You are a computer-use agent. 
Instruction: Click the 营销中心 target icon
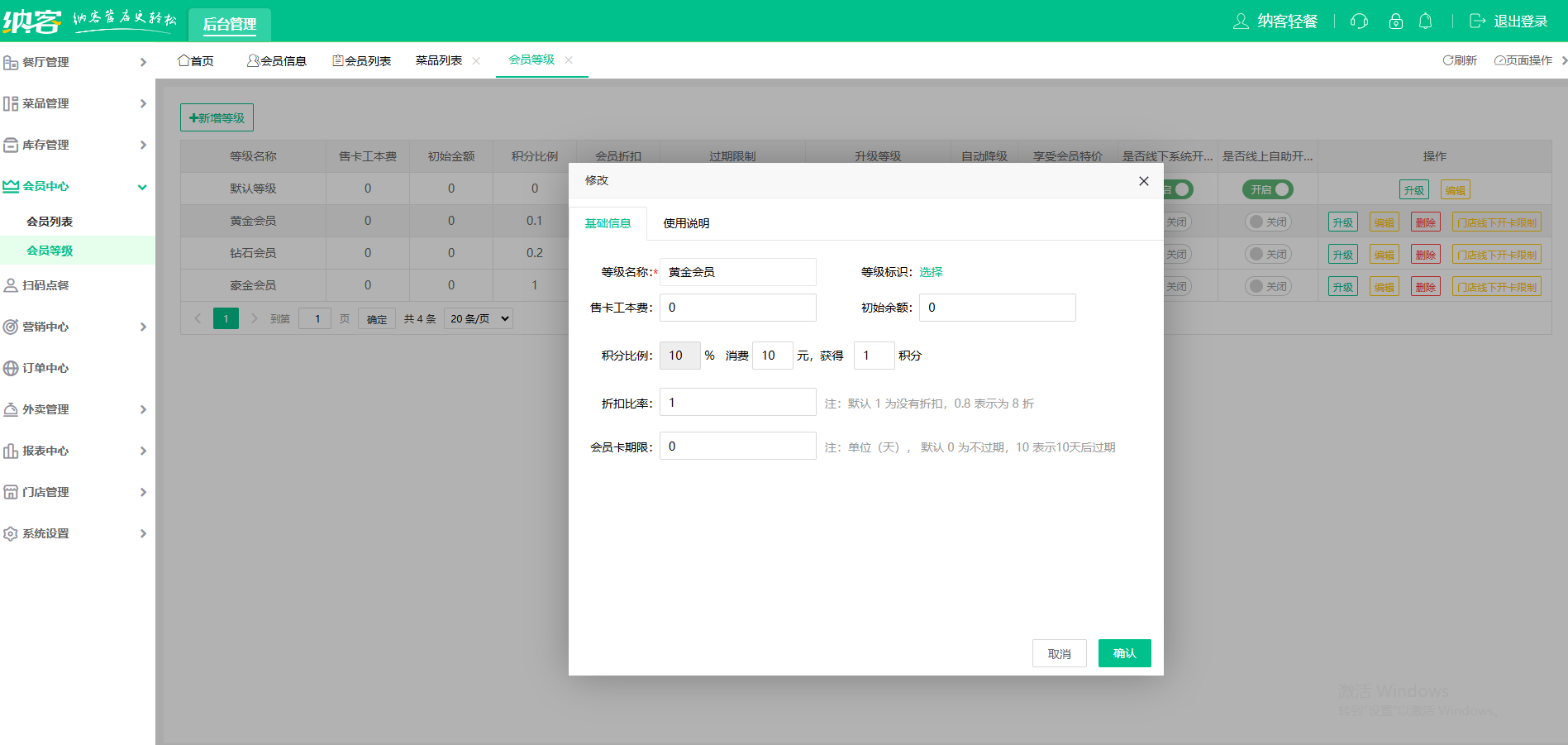click(x=11, y=327)
